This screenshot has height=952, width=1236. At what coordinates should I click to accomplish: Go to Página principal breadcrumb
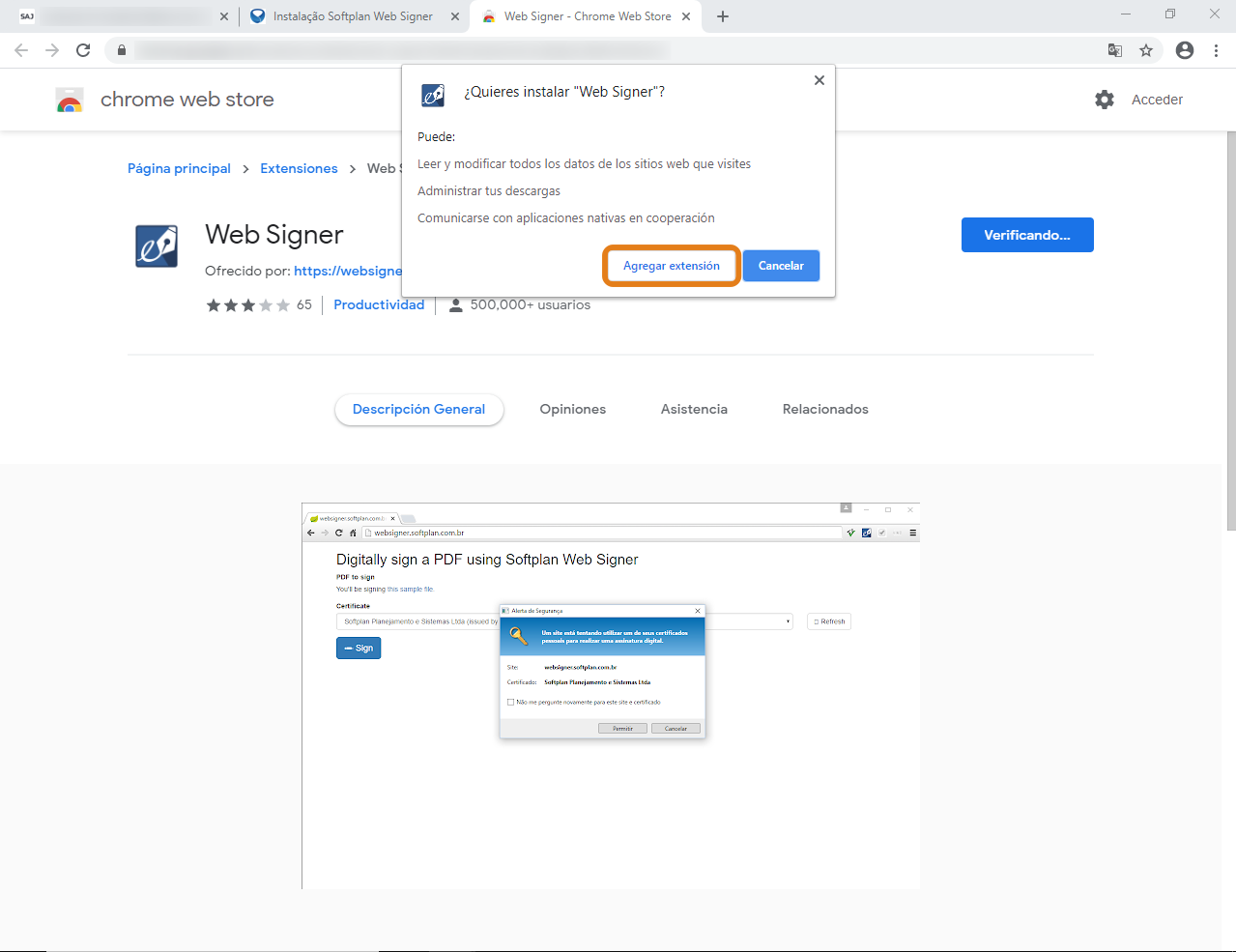click(179, 168)
